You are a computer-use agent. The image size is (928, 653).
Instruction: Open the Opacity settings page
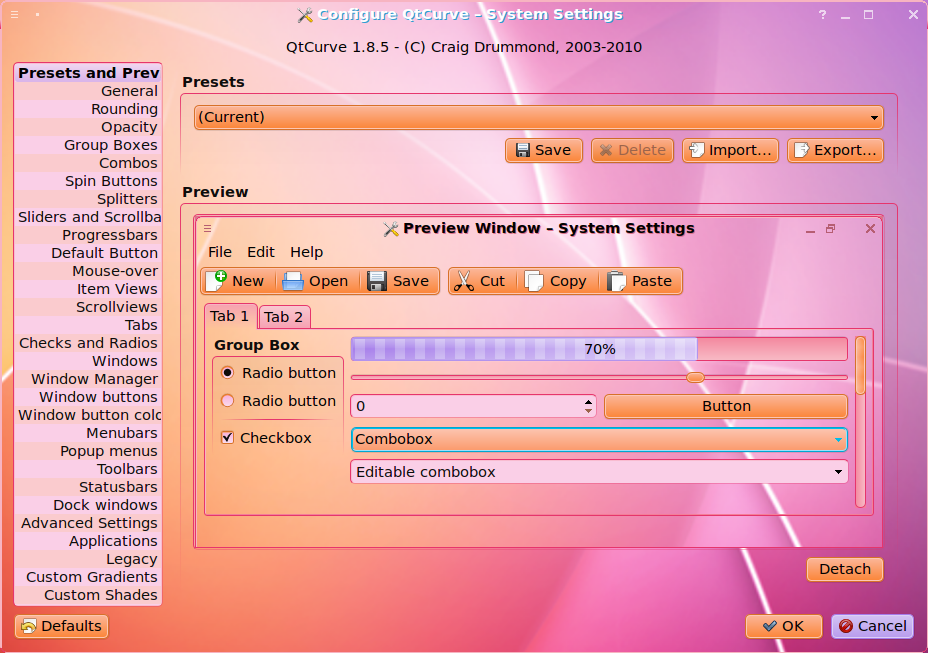click(x=88, y=127)
